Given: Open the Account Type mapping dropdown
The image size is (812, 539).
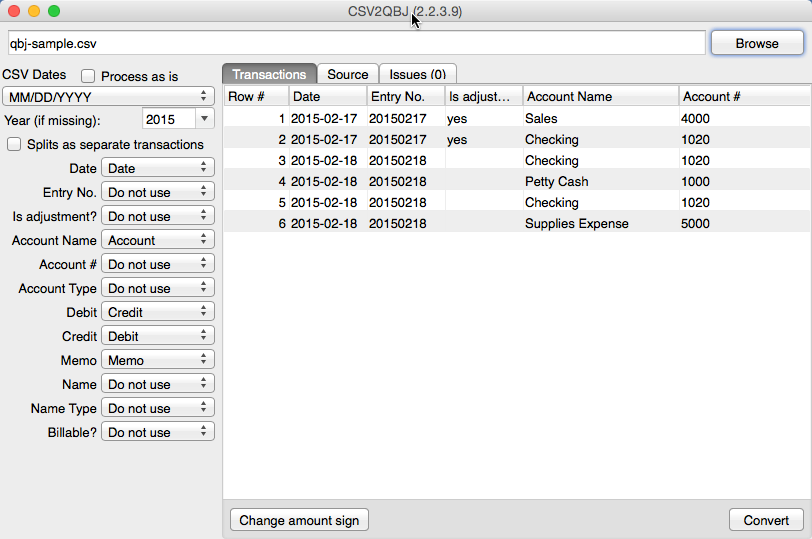Looking at the screenshot, I should click(157, 288).
